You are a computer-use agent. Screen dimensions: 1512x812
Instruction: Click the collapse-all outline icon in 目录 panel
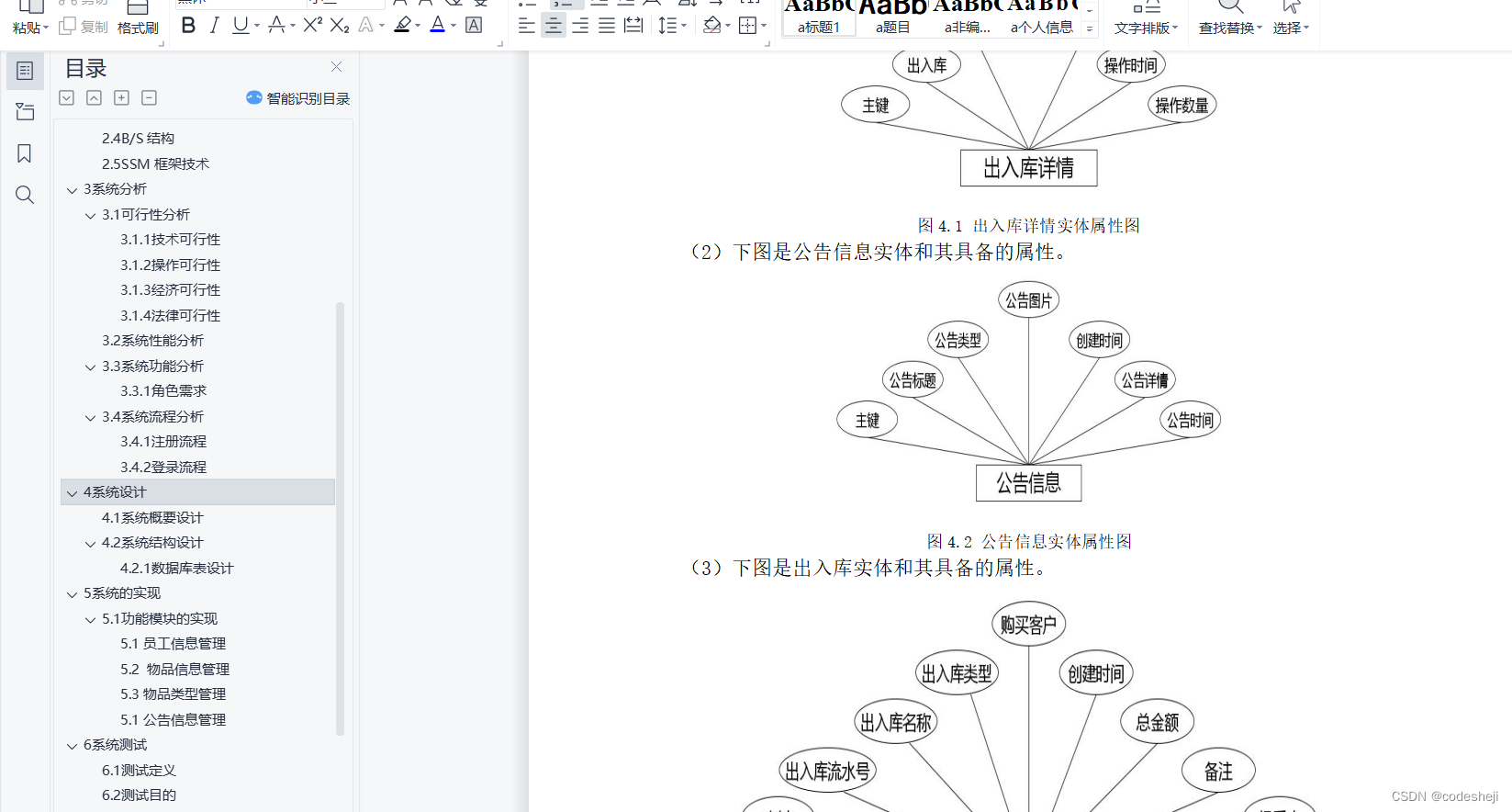coord(94,97)
